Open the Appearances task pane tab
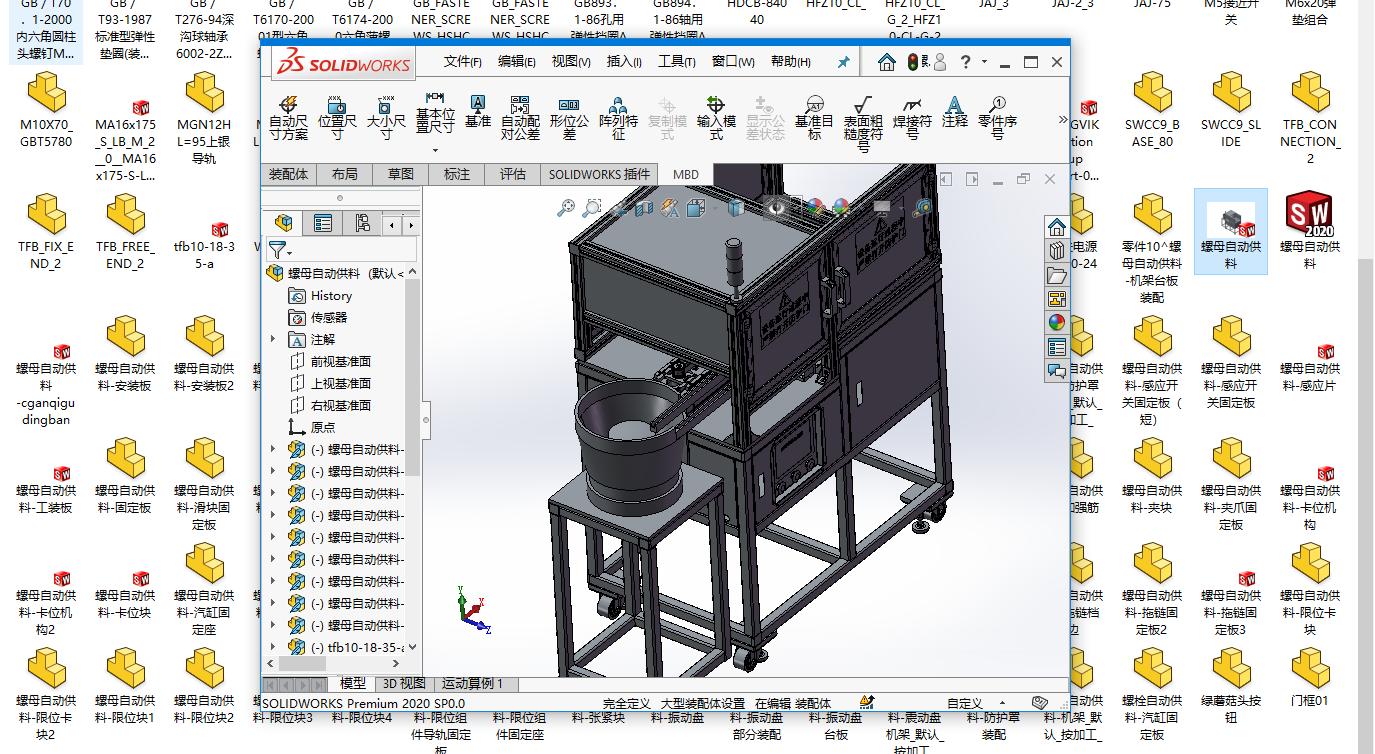The width and height of the screenshot is (1375, 754). tap(1057, 323)
